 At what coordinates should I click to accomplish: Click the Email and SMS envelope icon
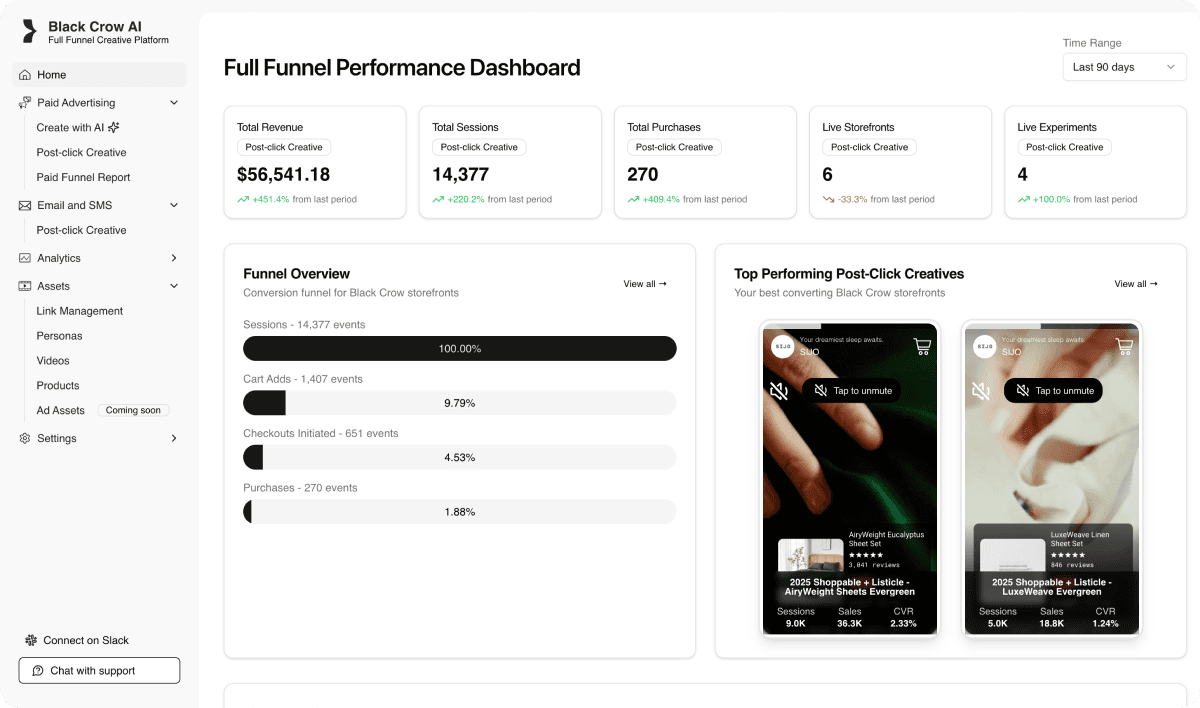coord(25,205)
